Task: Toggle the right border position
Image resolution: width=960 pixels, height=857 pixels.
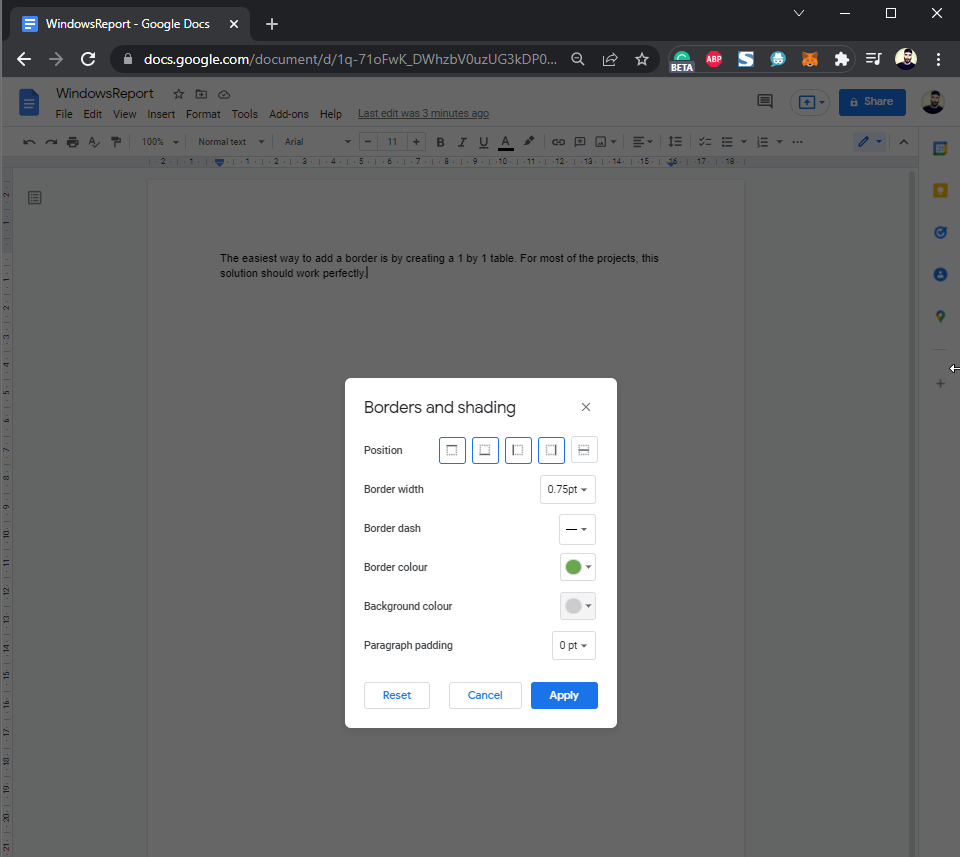Action: click(551, 450)
